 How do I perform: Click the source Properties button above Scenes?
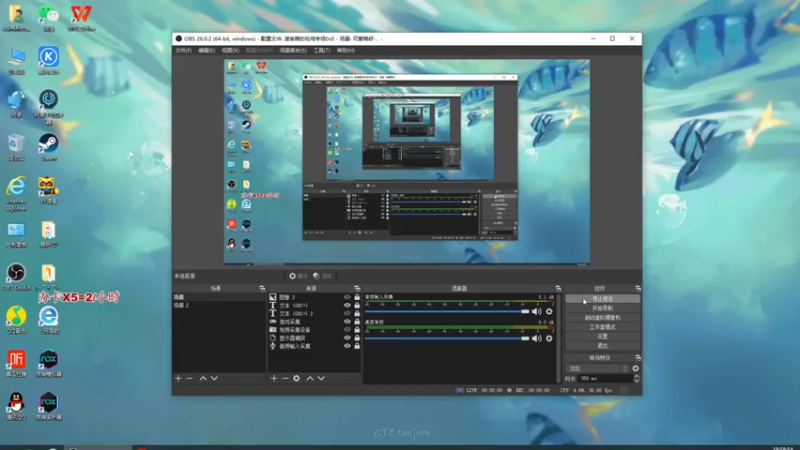tap(298, 276)
